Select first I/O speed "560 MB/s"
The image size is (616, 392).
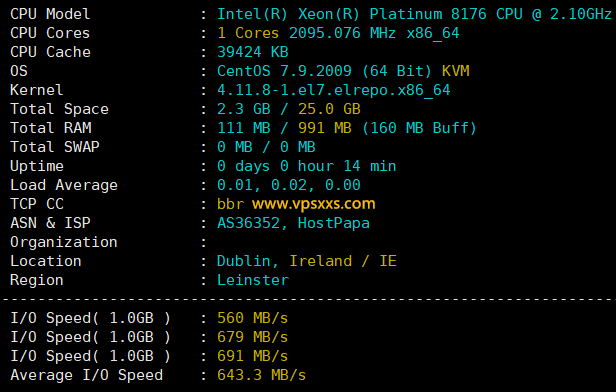pyautogui.click(x=253, y=318)
